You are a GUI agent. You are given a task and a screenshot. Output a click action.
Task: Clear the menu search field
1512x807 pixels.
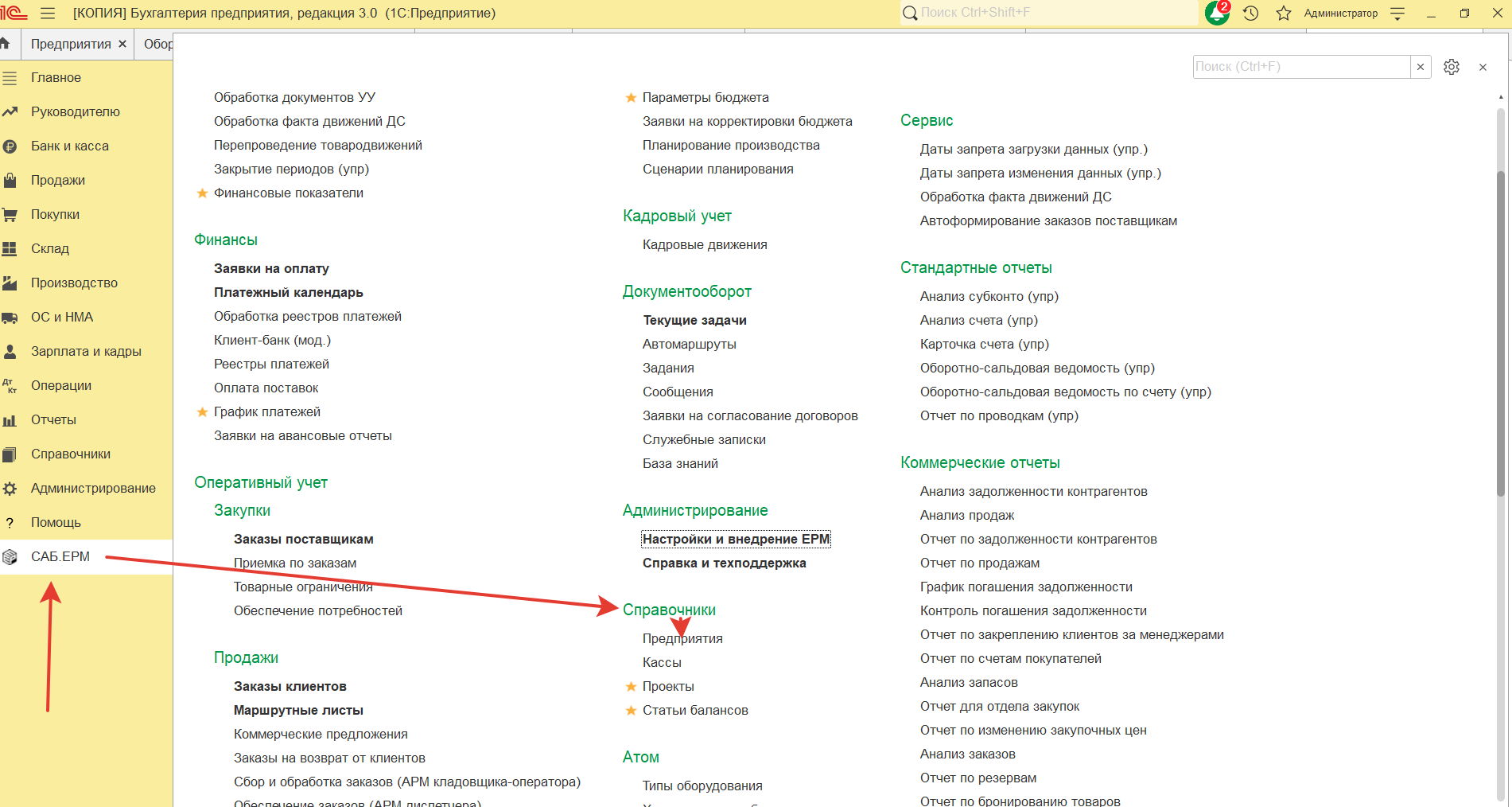[1421, 67]
